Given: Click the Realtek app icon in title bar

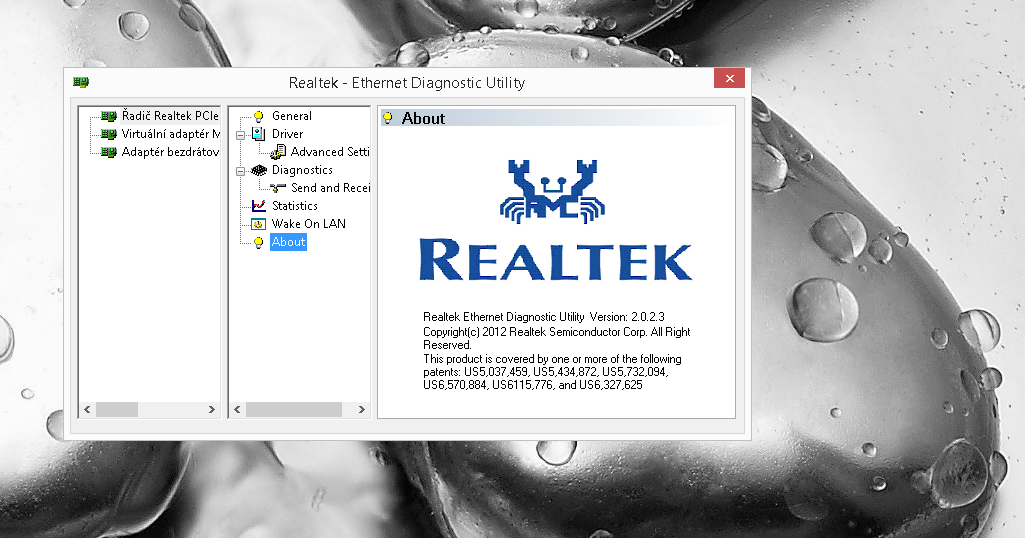Looking at the screenshot, I should click(81, 82).
